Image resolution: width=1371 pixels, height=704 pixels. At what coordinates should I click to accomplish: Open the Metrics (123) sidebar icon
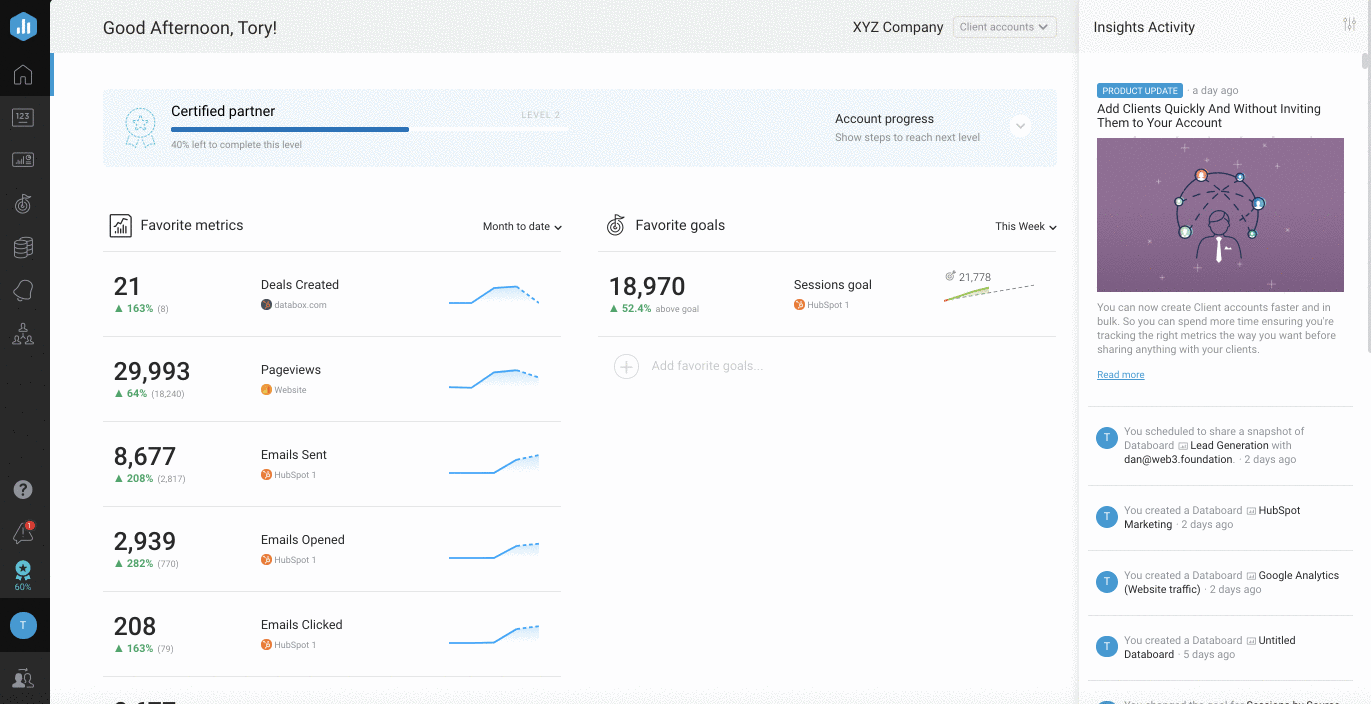pyautogui.click(x=23, y=117)
